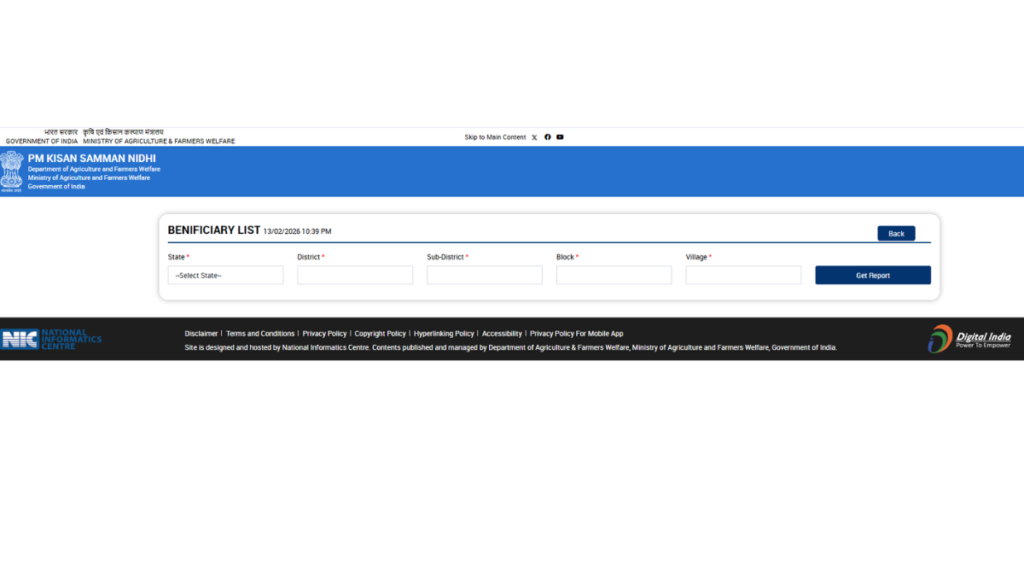
Task: Click the Back button
Action: [x=896, y=233]
